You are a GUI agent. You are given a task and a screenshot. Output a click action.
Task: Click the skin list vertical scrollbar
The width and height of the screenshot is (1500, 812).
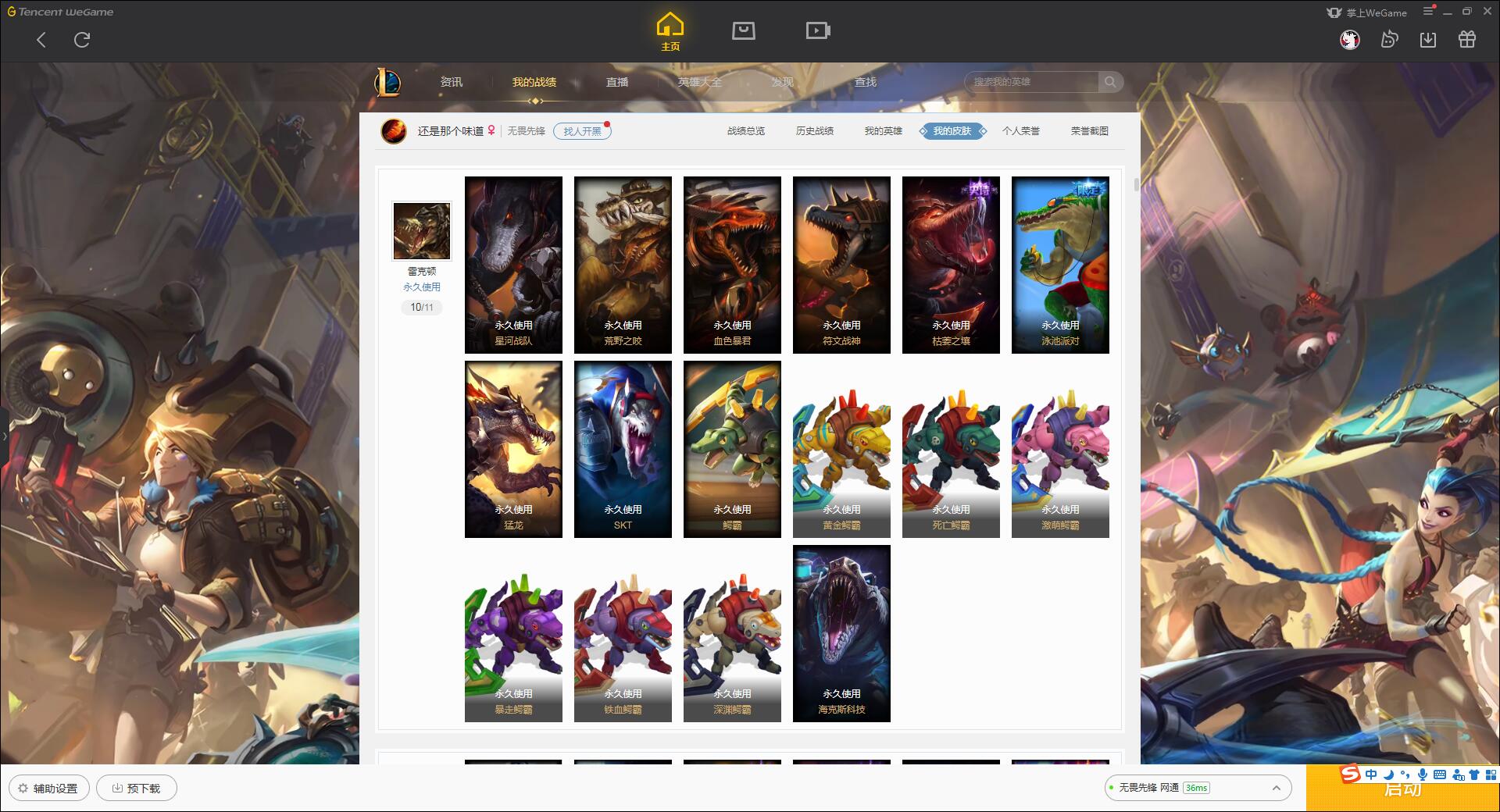click(1136, 185)
